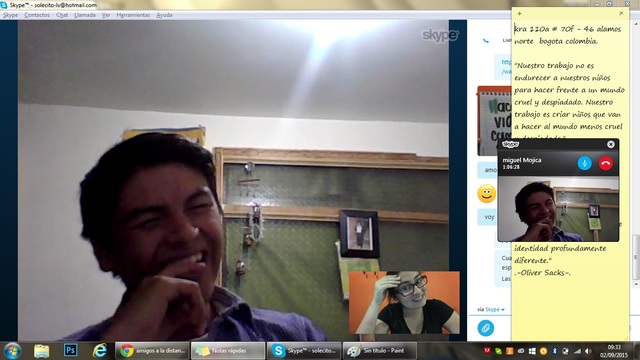This screenshot has height=360, width=640.
Task: Click the Windows Start button
Action: (12, 351)
